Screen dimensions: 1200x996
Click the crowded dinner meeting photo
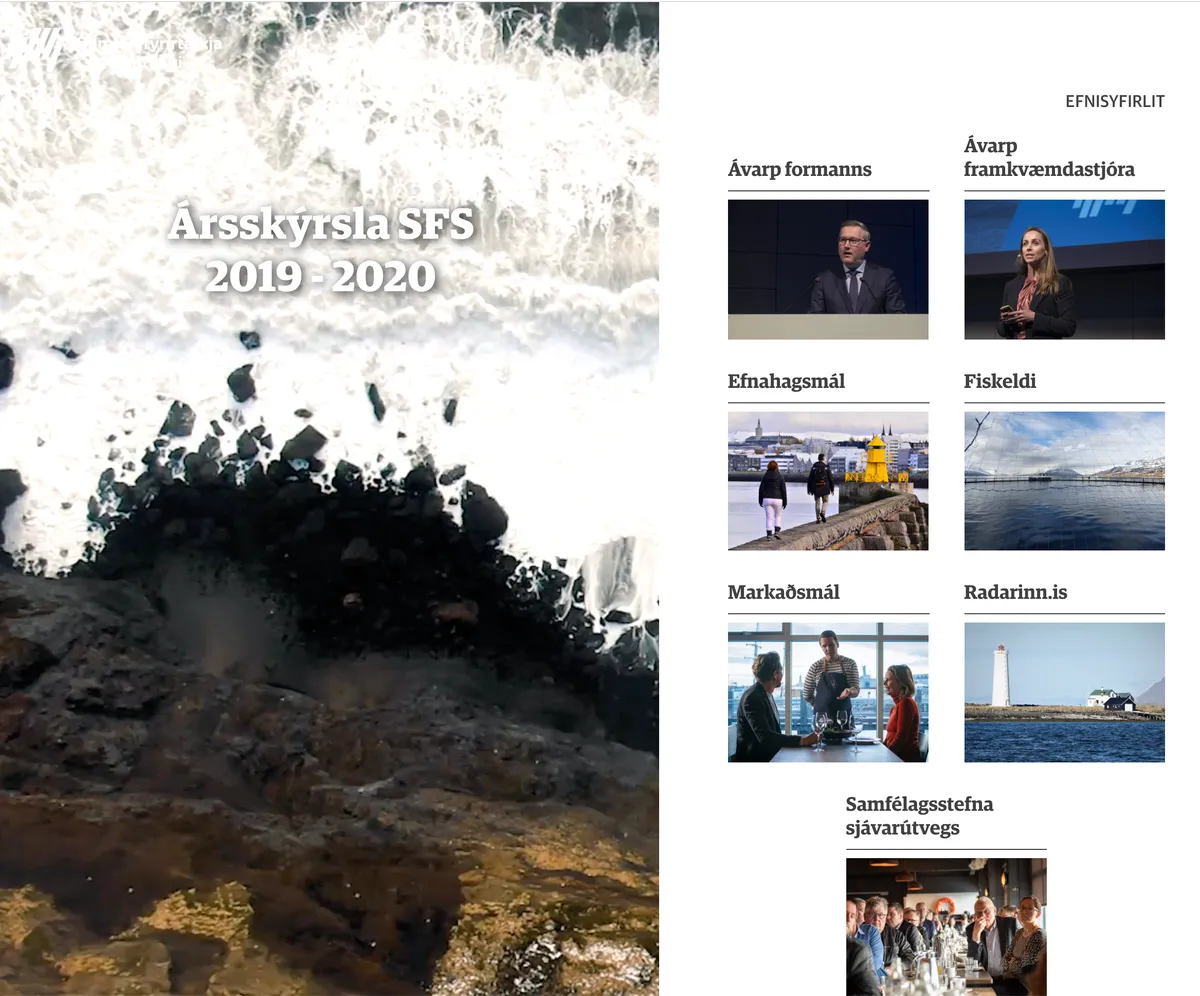coord(946,927)
